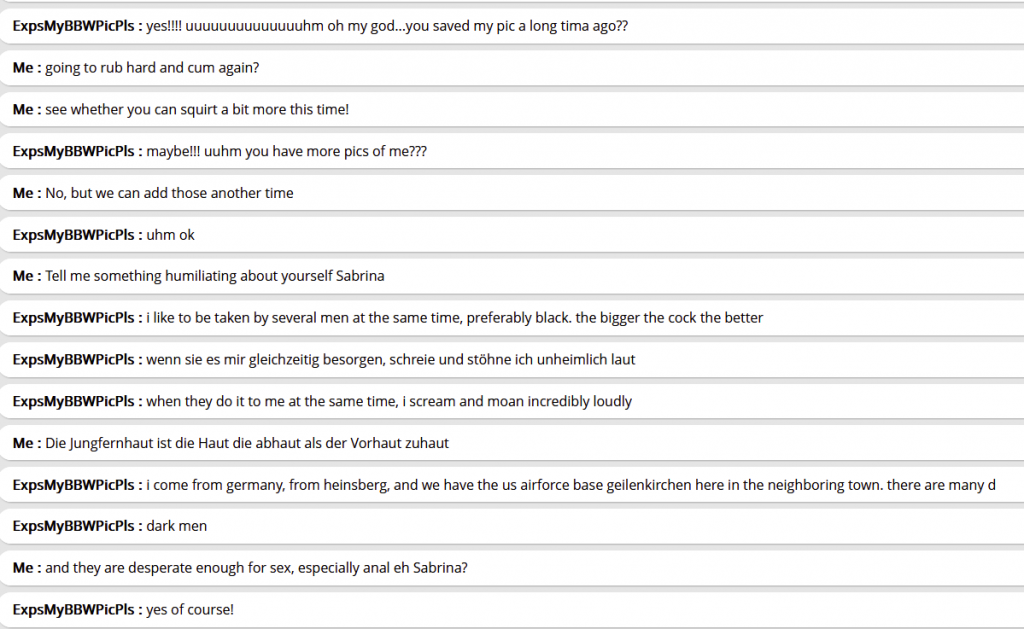Select the message starting "i like to be"
Viewport: 1024px width, 629px height.
tap(454, 318)
